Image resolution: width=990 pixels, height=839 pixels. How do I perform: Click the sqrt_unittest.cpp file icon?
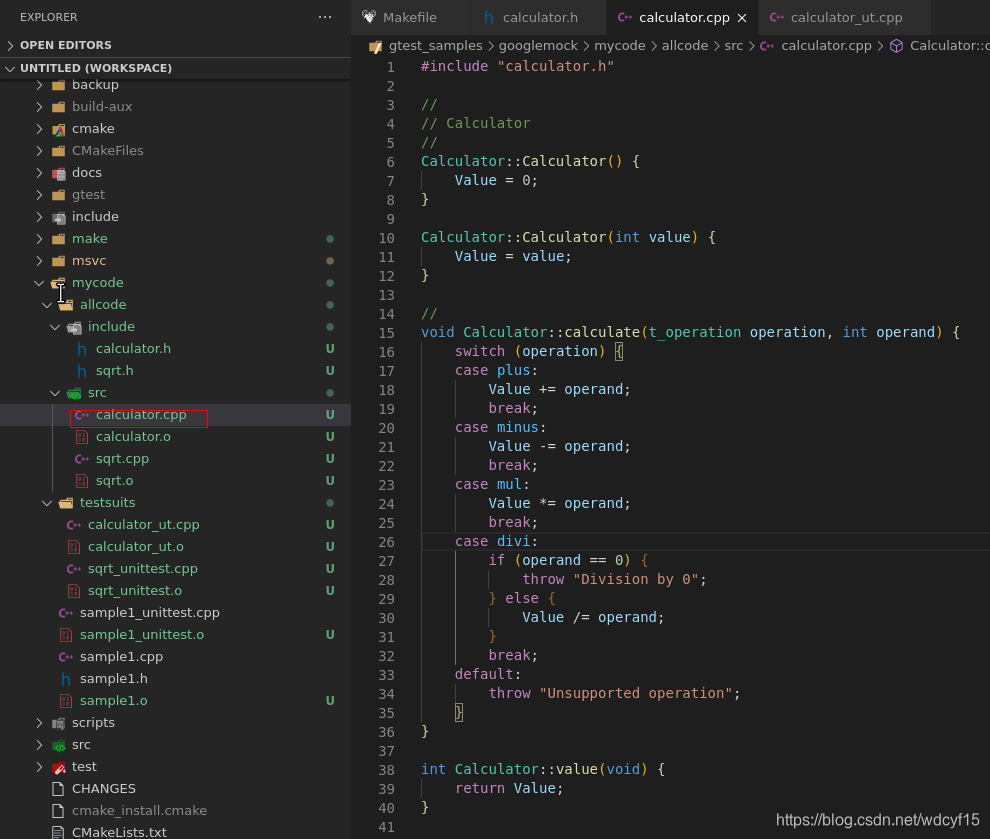tap(74, 569)
